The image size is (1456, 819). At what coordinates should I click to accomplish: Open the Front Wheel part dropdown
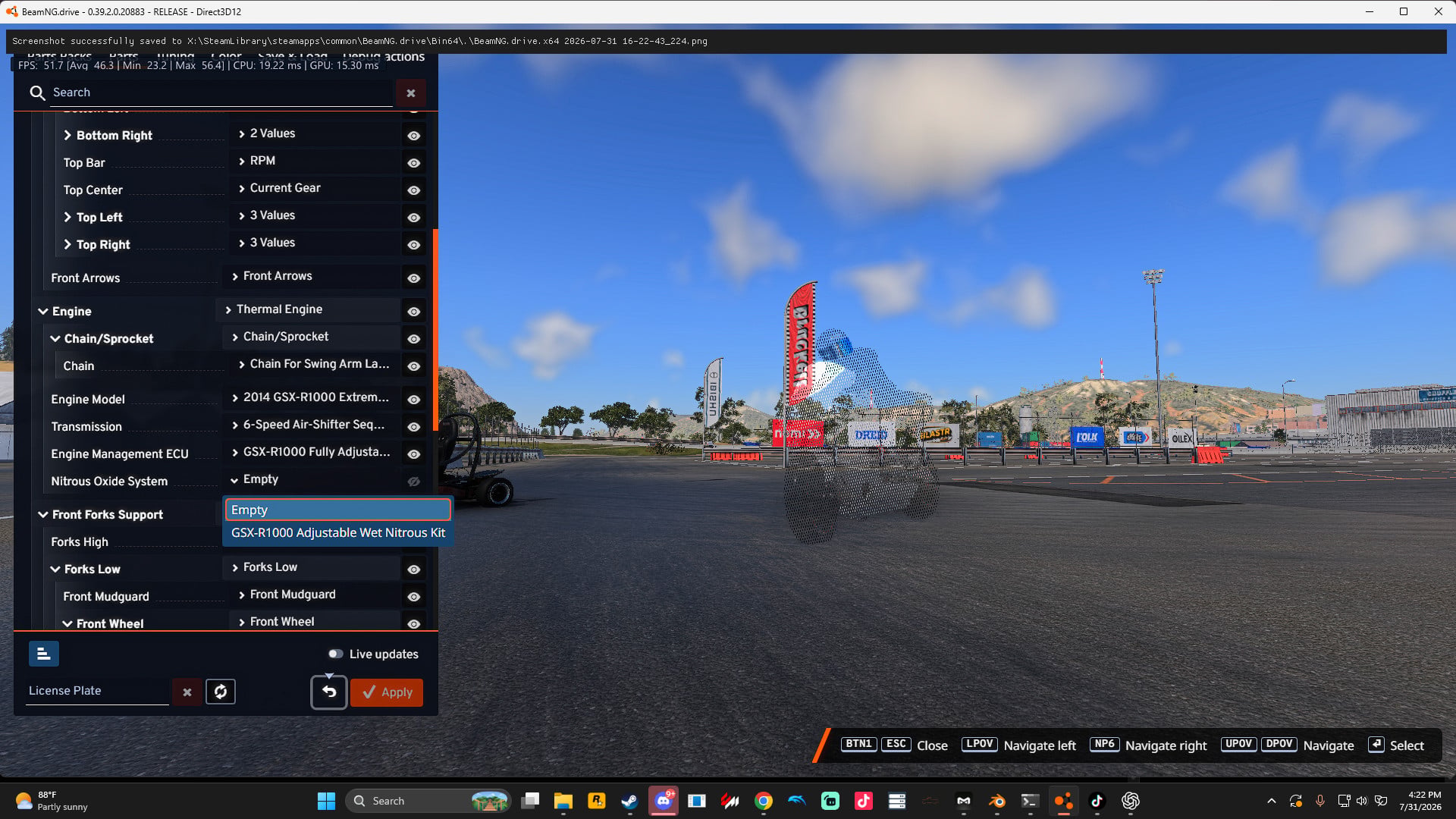click(x=315, y=622)
